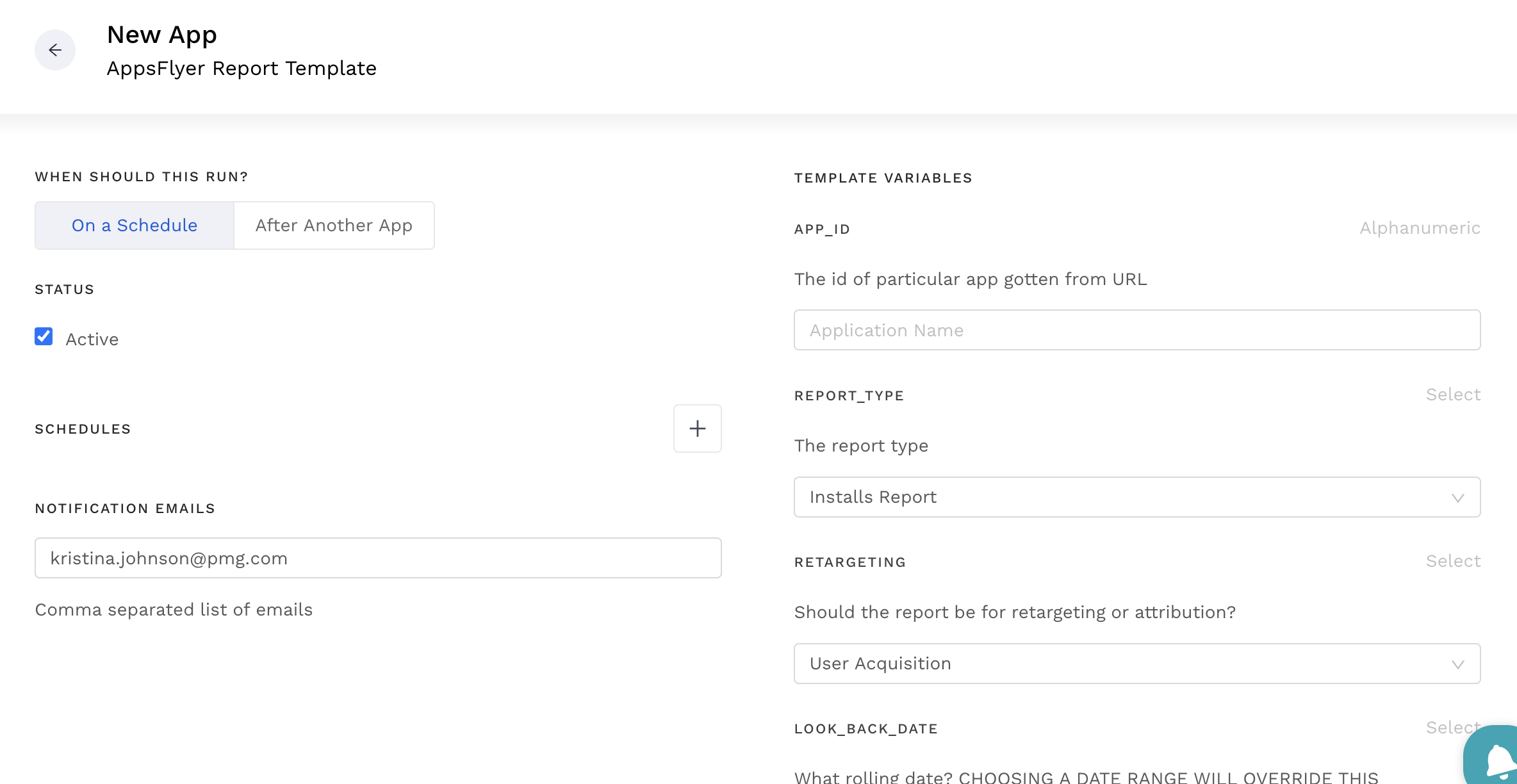The height and width of the screenshot is (784, 1517).
Task: Uncheck the Active status checkbox
Action: pos(43,336)
